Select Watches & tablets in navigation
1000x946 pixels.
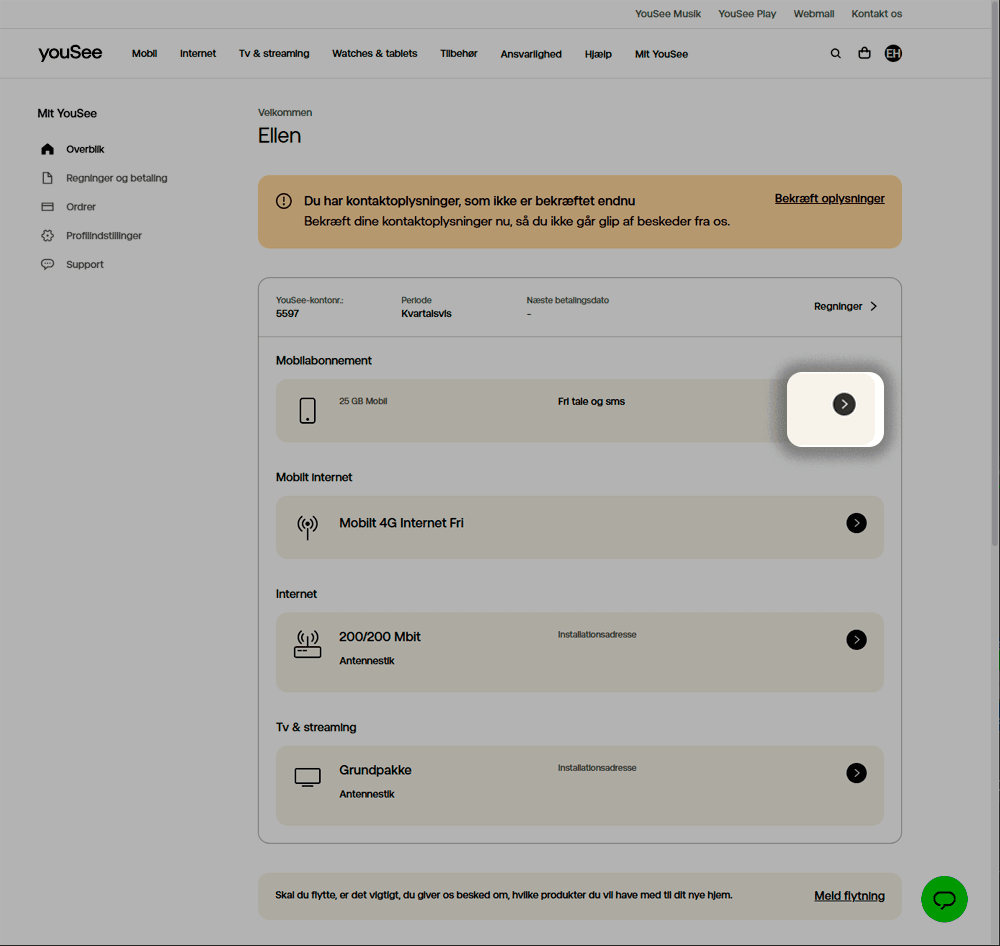point(375,54)
